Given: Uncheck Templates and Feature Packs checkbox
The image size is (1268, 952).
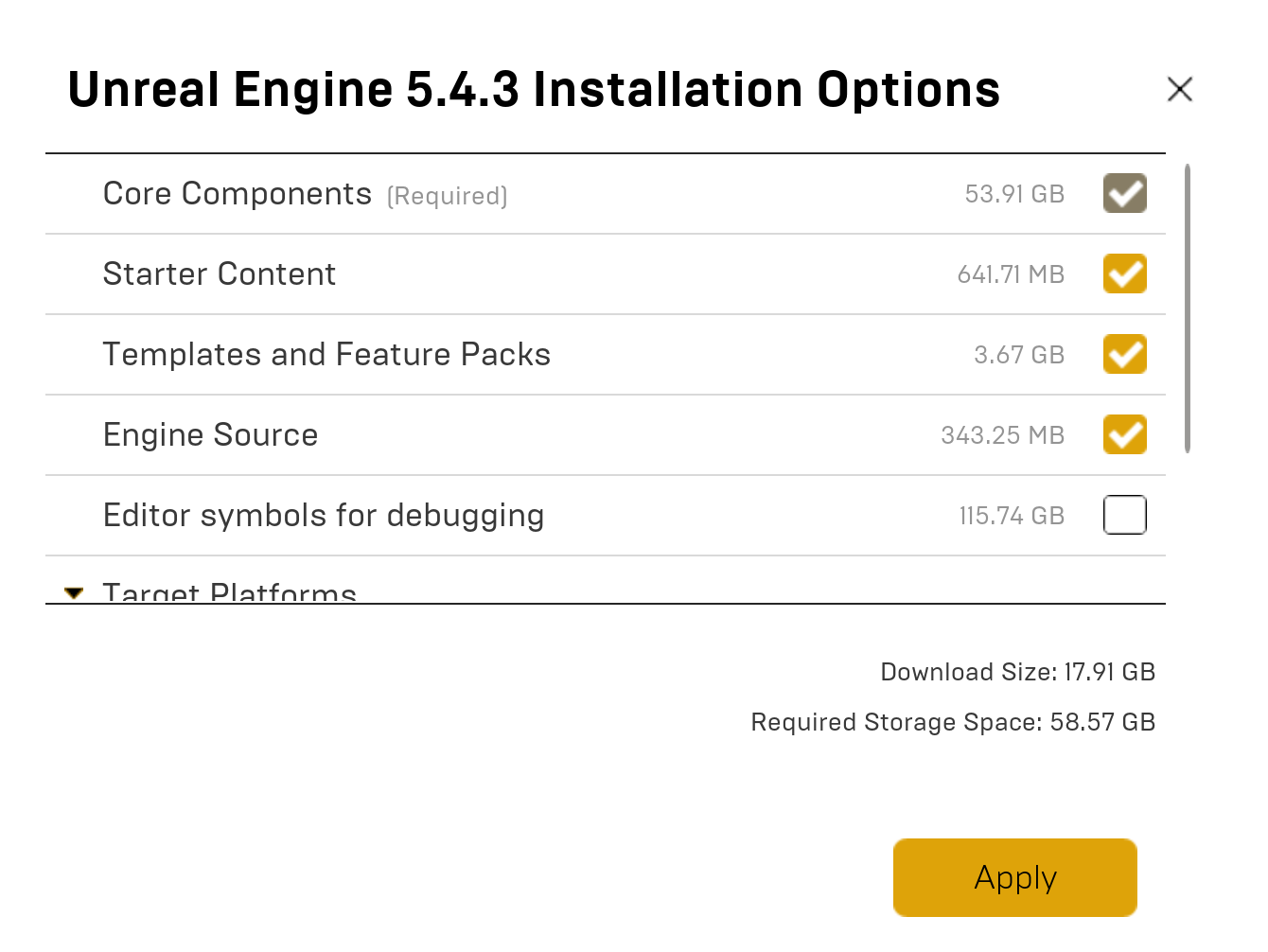Looking at the screenshot, I should click(x=1124, y=354).
